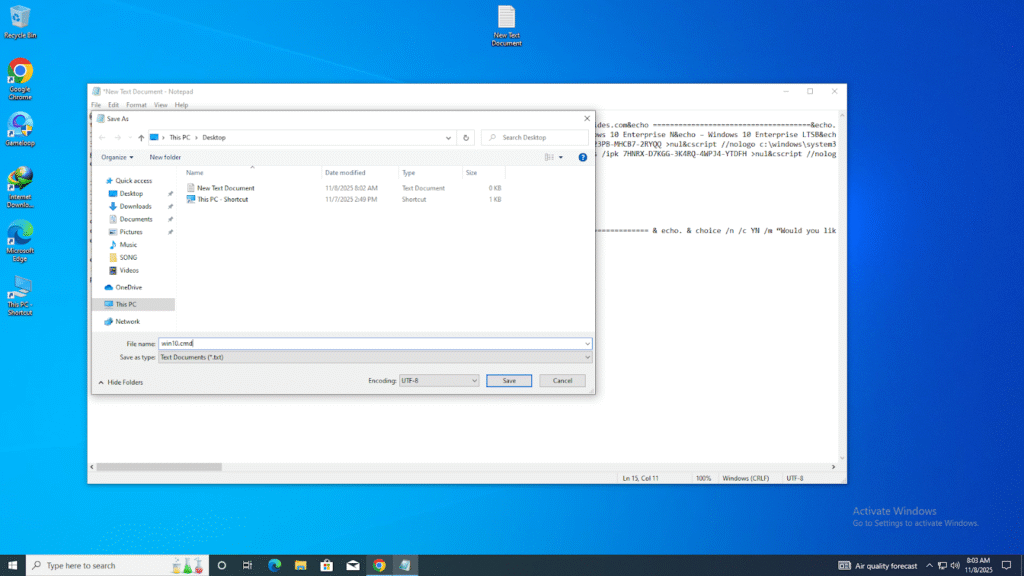Open the Format menu in Notepad
This screenshot has height=576, width=1024.
136,105
